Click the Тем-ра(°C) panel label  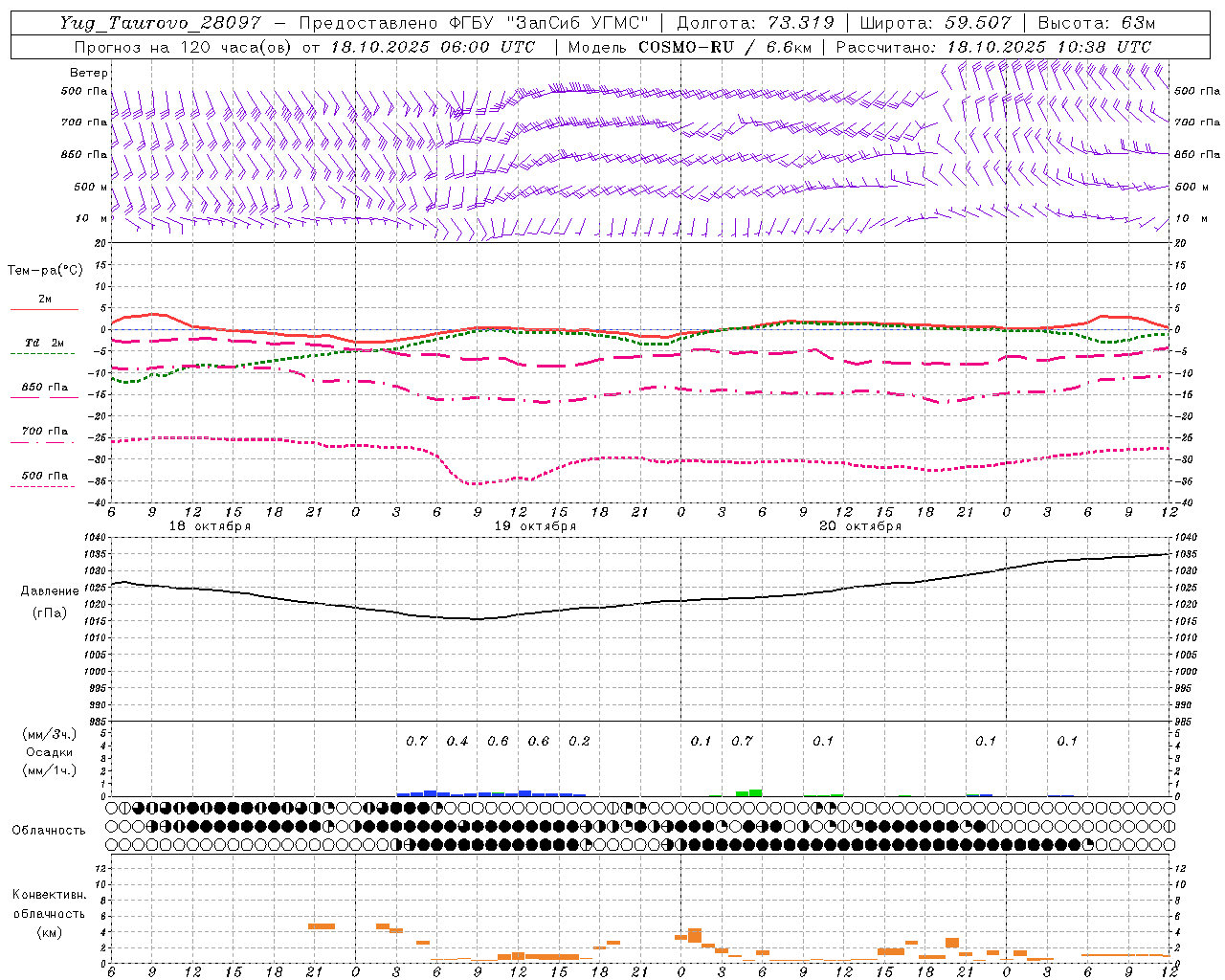(x=45, y=271)
